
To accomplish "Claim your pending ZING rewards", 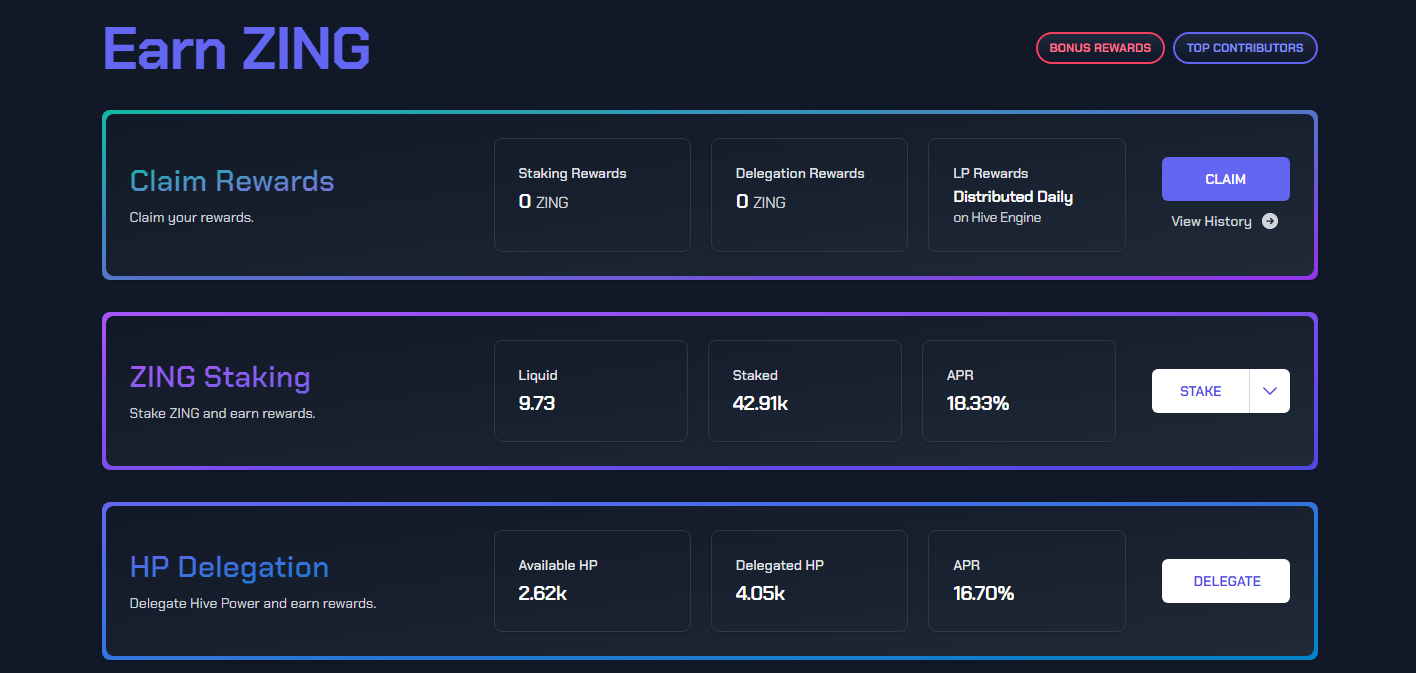I will click(x=1226, y=179).
